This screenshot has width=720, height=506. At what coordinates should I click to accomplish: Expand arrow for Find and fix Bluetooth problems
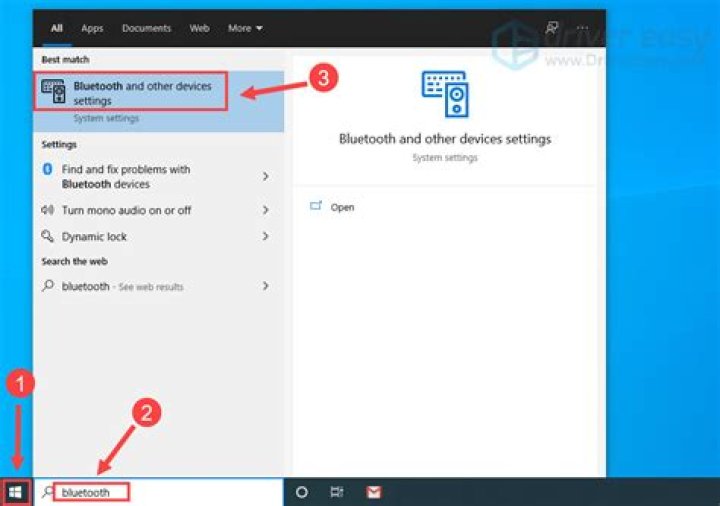click(265, 177)
